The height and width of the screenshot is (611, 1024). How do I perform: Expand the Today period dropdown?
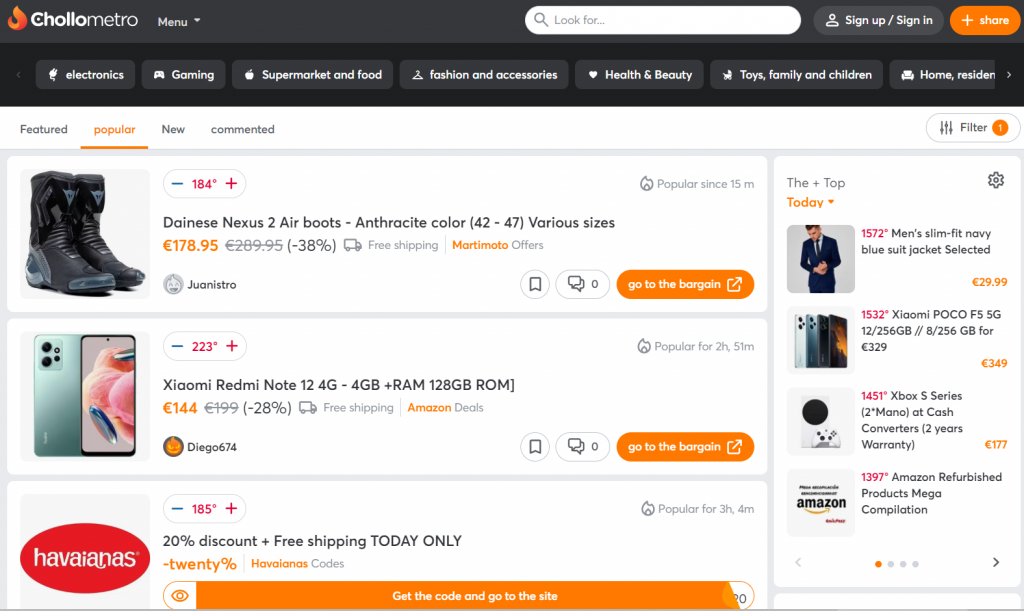(810, 202)
